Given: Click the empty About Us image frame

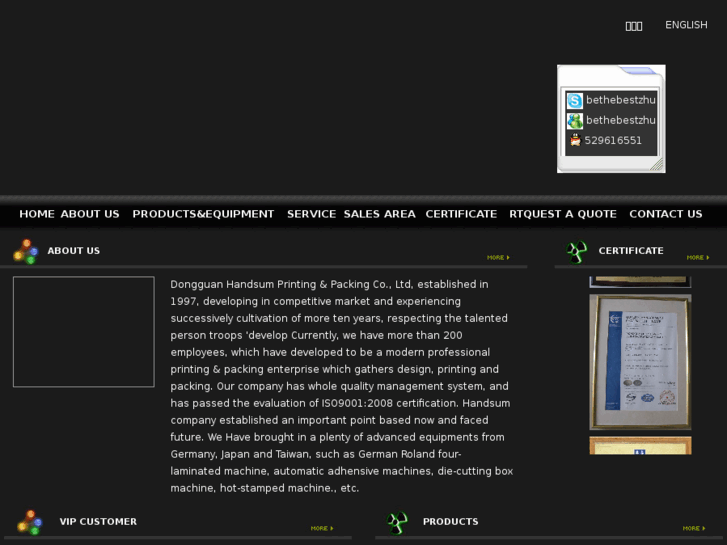Looking at the screenshot, I should pyautogui.click(x=83, y=332).
